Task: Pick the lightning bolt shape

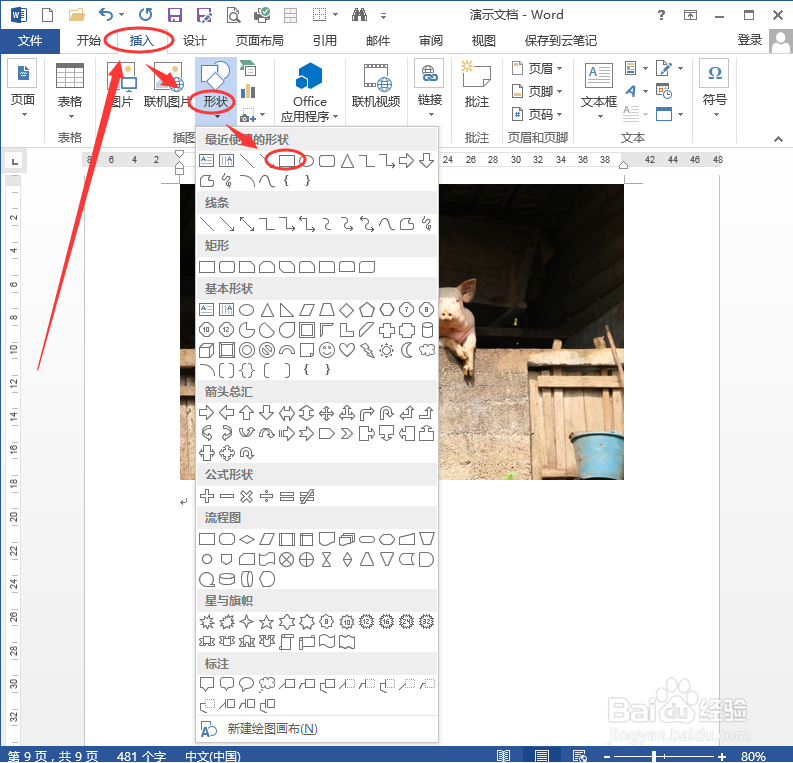Action: coord(367,350)
